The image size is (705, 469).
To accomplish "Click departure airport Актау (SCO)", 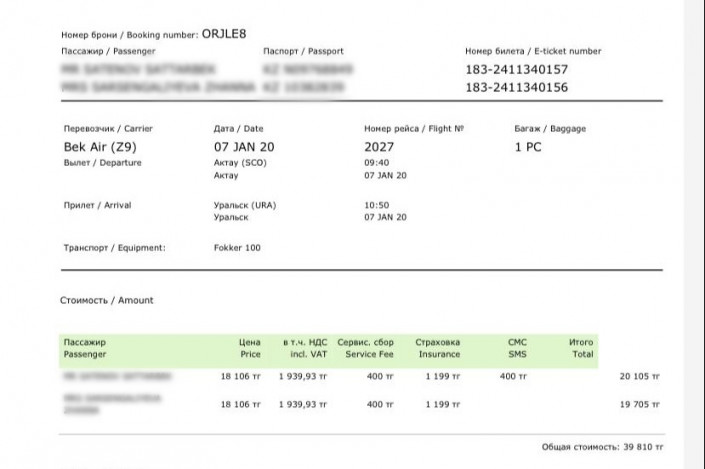I will pyautogui.click(x=239, y=162).
